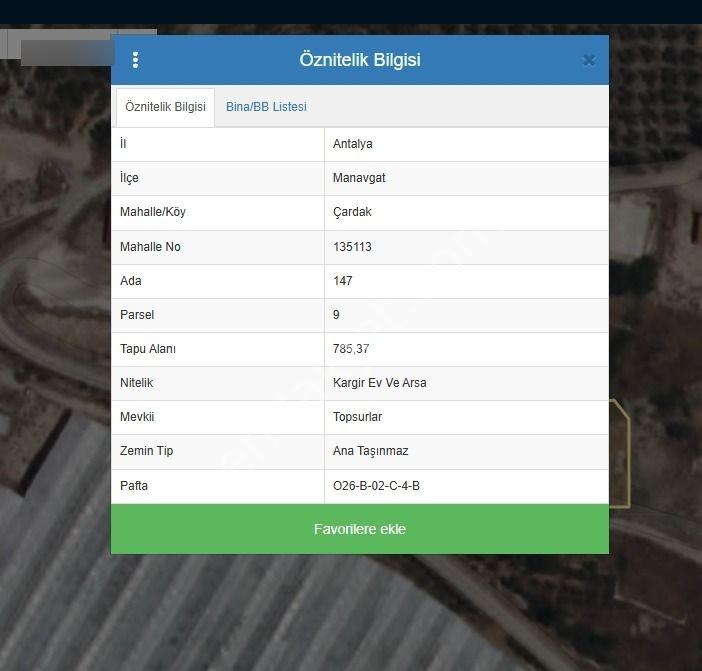Click the Tapu Alanı row label

click(x=148, y=349)
